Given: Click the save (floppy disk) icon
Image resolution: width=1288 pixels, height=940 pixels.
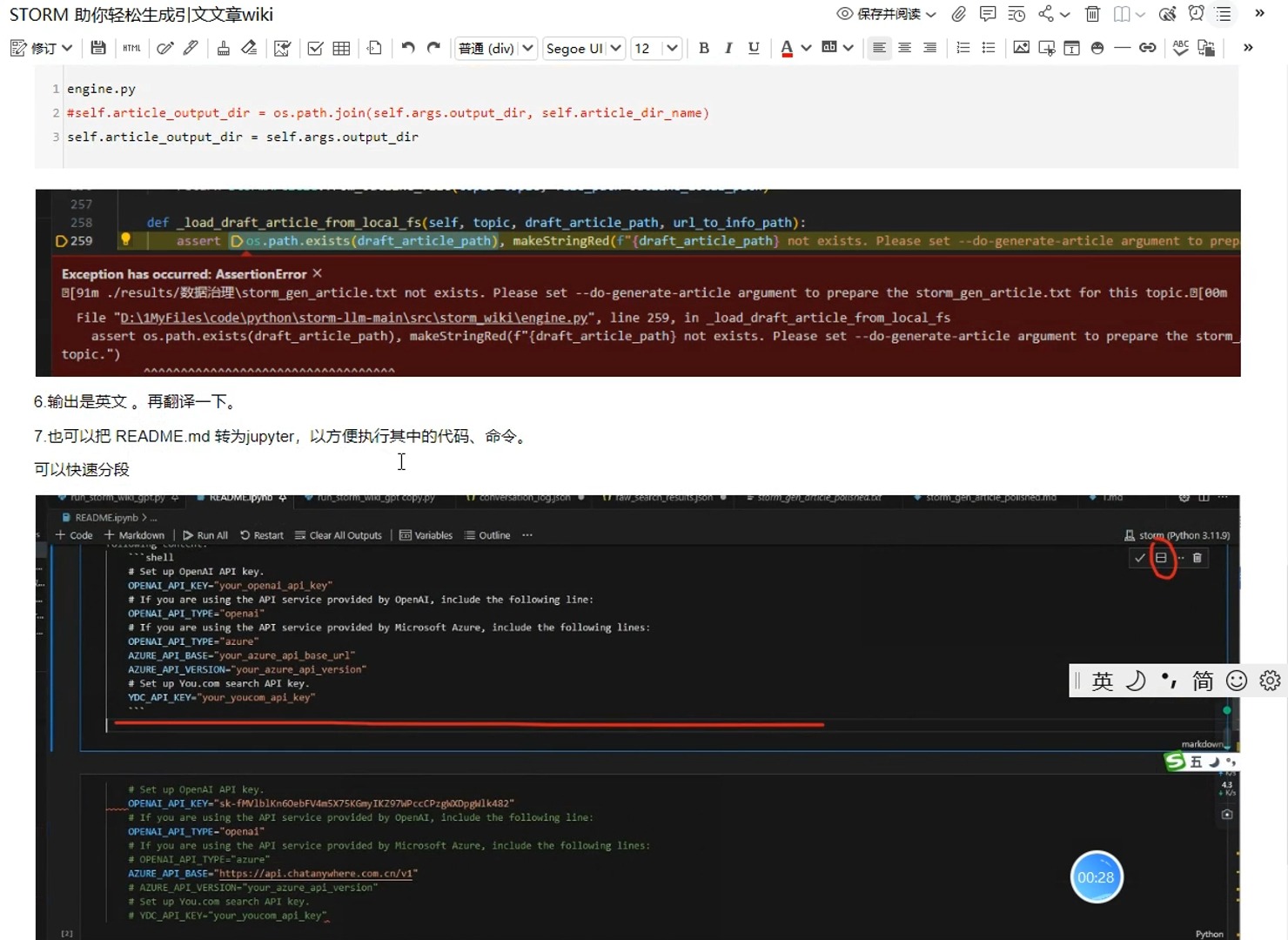Looking at the screenshot, I should [98, 48].
